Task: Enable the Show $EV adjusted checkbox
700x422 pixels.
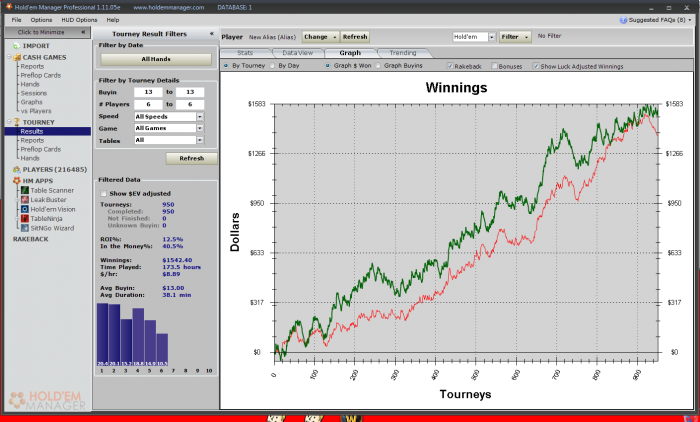Action: (x=104, y=193)
